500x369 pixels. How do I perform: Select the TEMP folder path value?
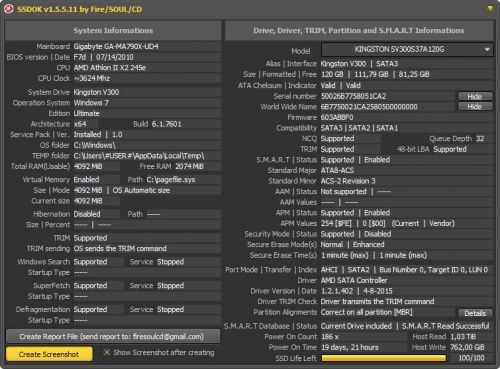coord(139,156)
